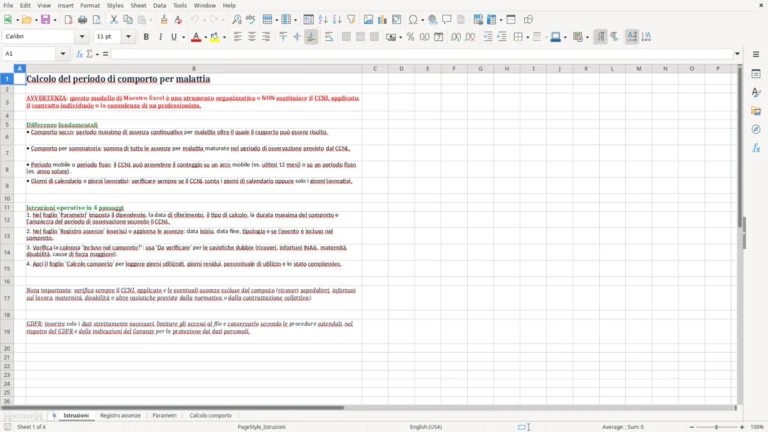Open the Name Box dropdown arrow
768x432 pixels.
[63, 54]
